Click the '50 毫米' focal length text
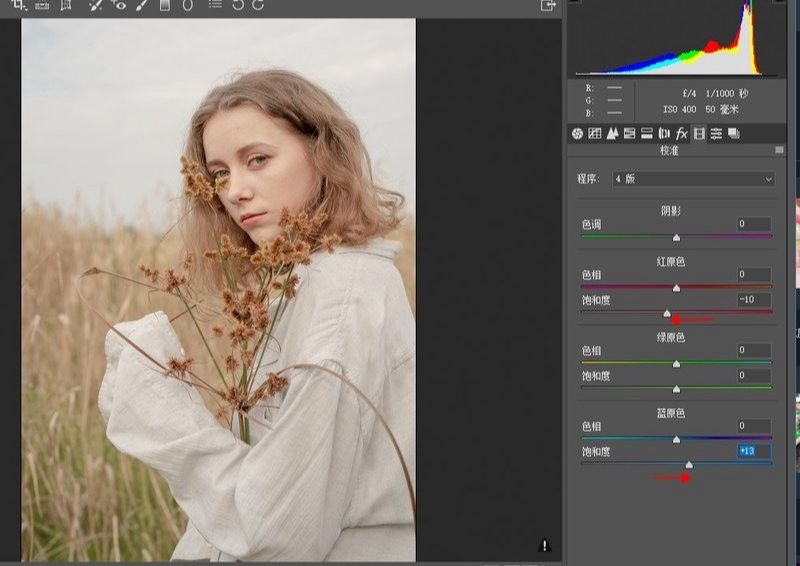800x566 pixels. click(722, 109)
